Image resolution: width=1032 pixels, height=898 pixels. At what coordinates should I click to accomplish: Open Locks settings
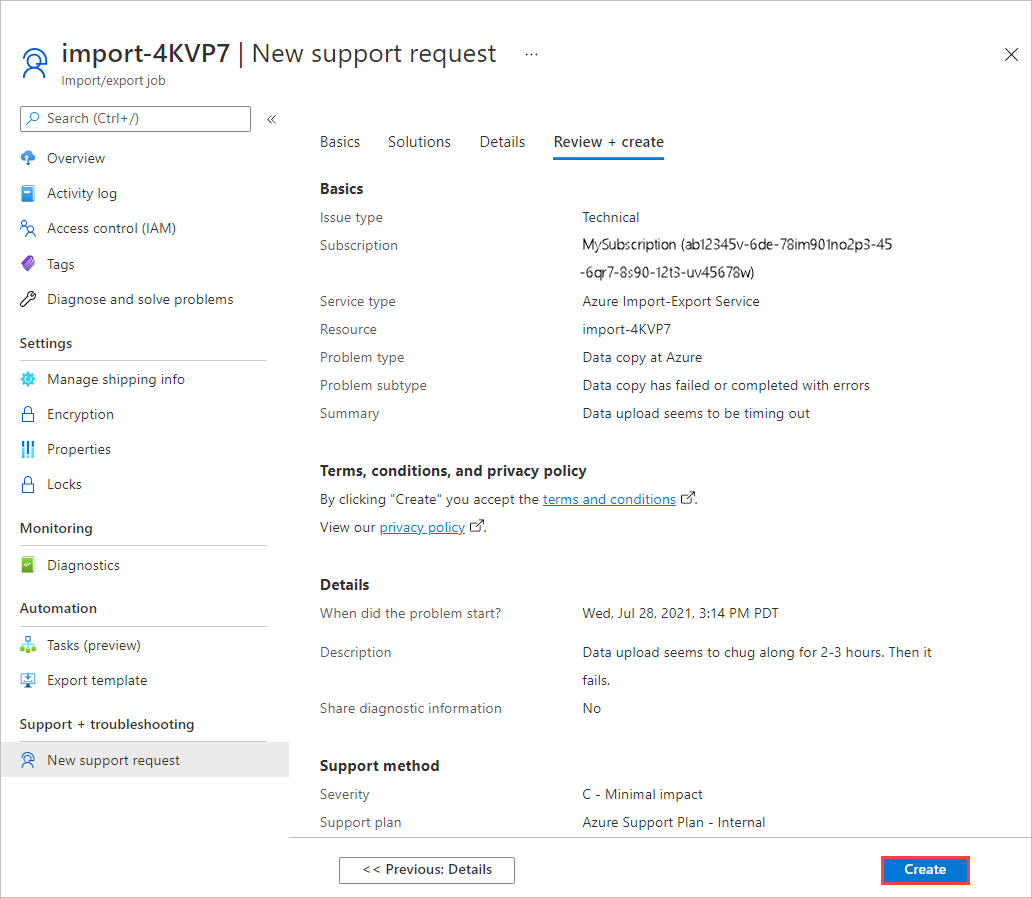coord(64,485)
